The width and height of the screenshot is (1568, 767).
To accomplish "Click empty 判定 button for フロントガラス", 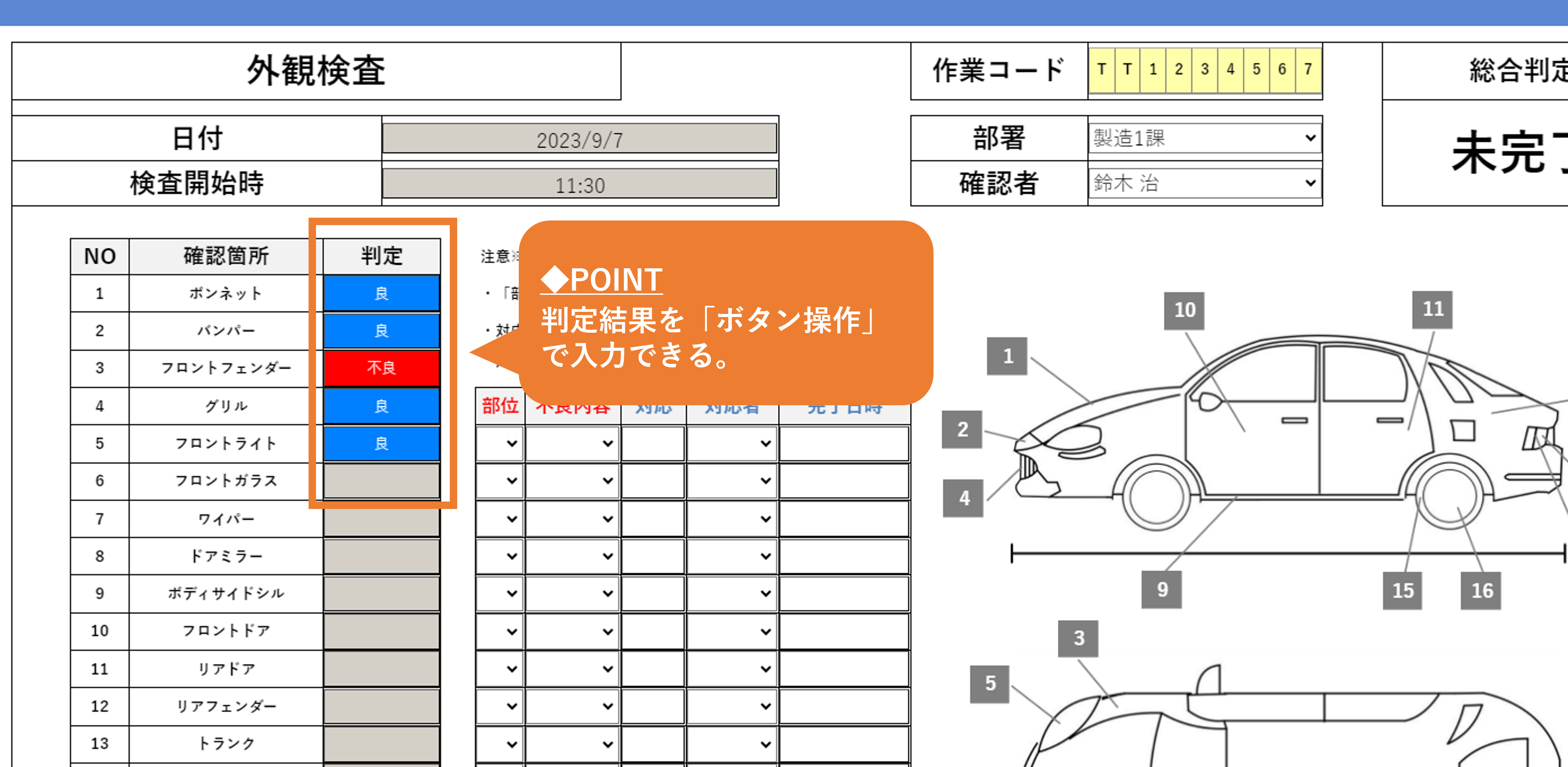I will click(382, 481).
